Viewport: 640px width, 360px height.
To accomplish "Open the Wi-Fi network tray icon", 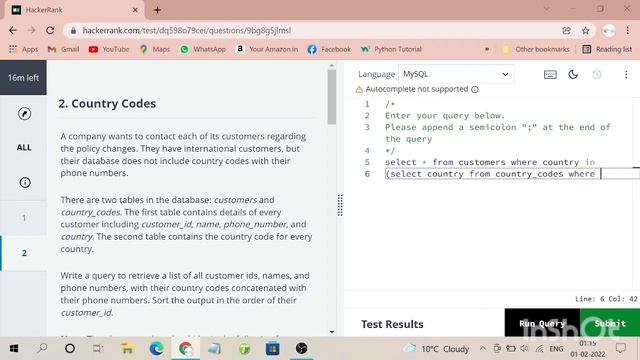I will point(540,349).
